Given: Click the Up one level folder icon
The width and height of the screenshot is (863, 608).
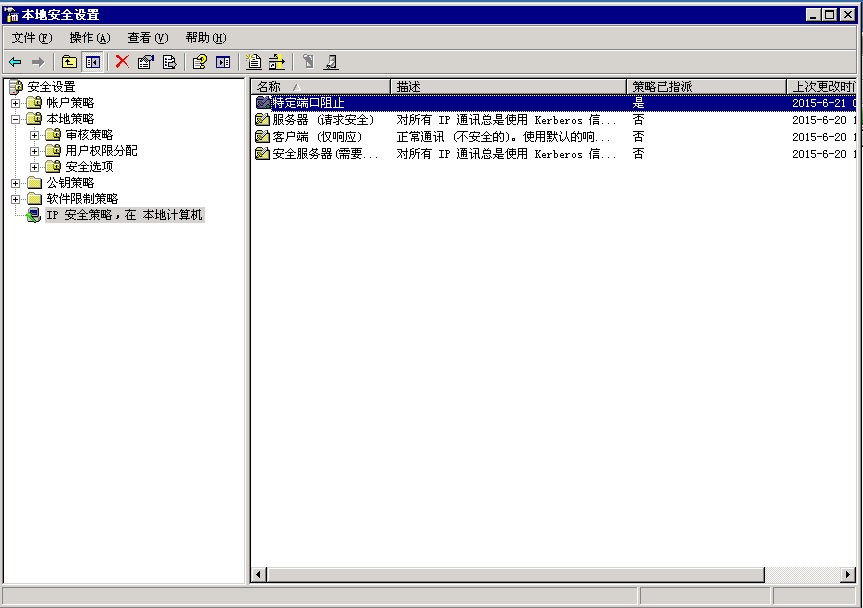Looking at the screenshot, I should (x=70, y=62).
